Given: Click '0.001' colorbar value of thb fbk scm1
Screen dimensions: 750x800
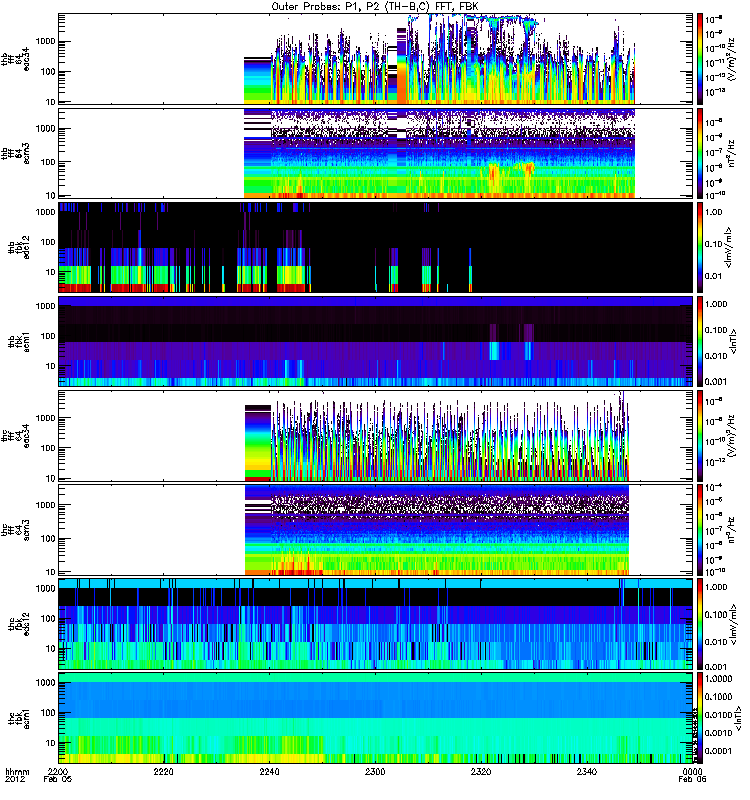Looking at the screenshot, I should pyautogui.click(x=716, y=382).
